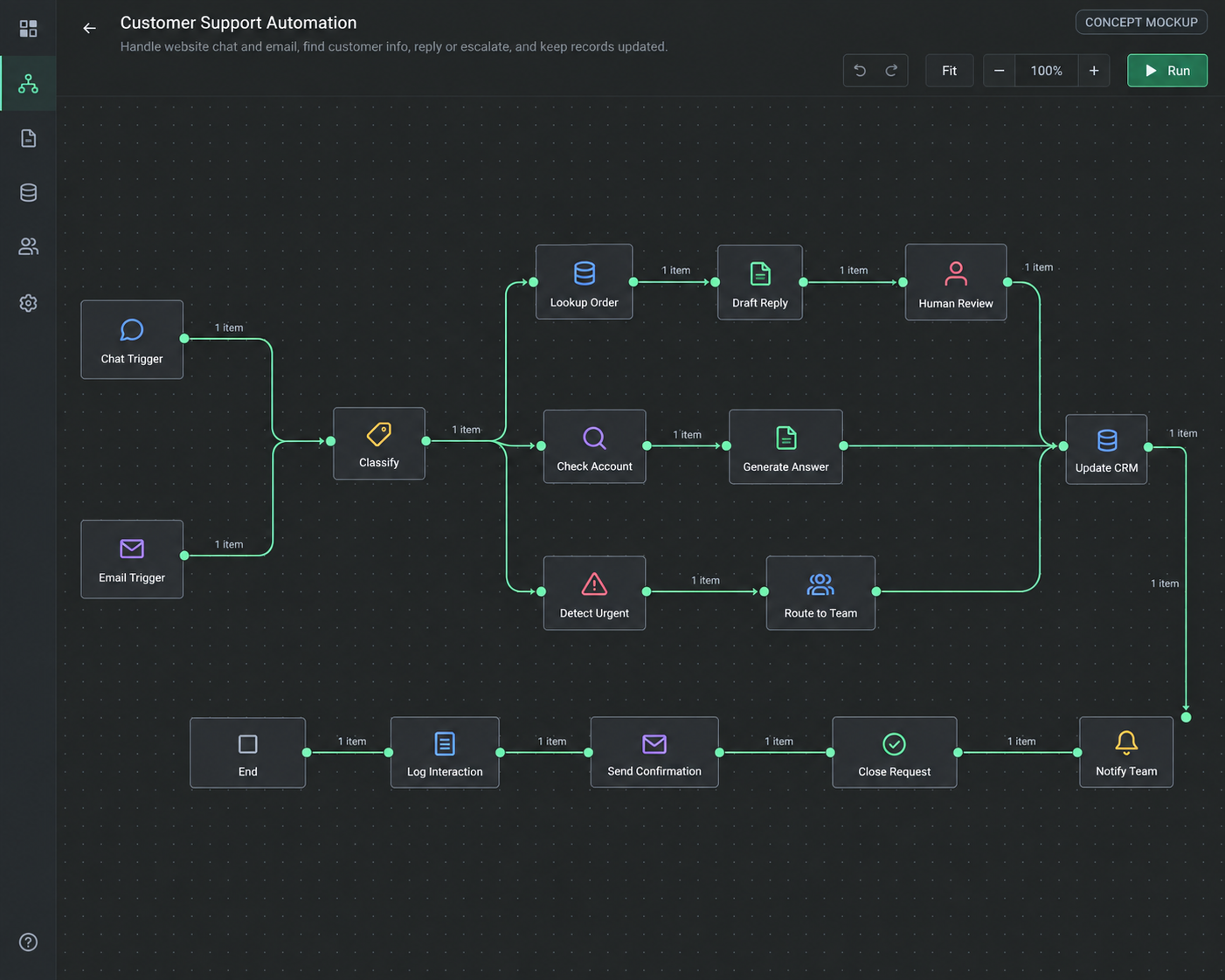Go back with the left arrow
Screen dimensions: 1225x980
coord(89,29)
